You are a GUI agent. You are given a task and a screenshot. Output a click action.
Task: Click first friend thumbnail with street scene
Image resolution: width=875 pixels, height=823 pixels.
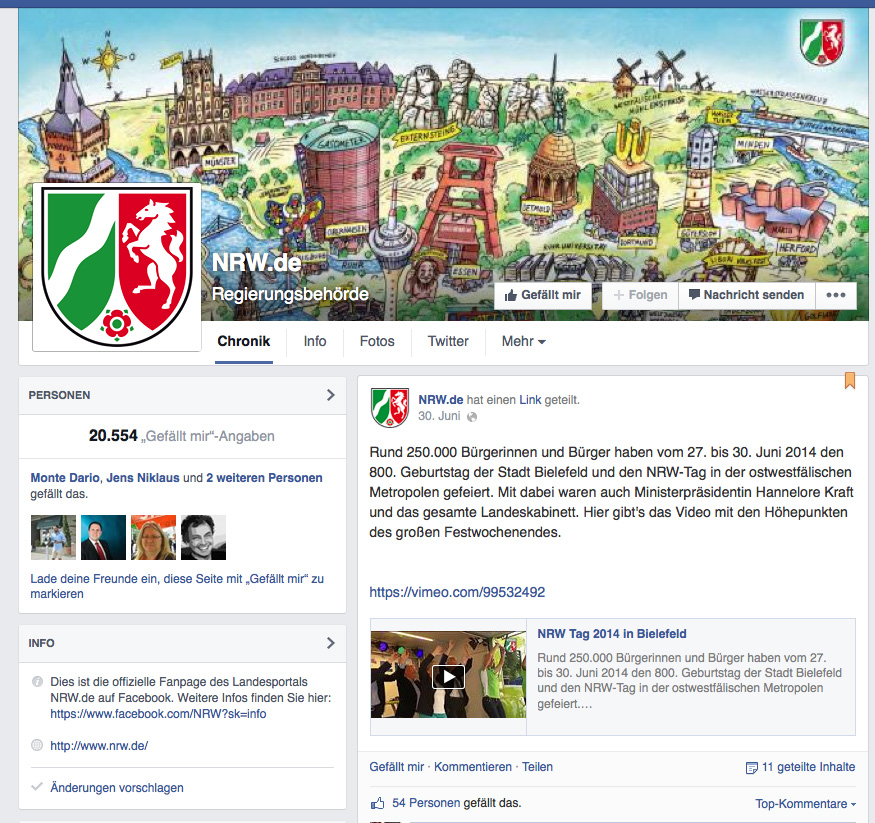pos(53,537)
